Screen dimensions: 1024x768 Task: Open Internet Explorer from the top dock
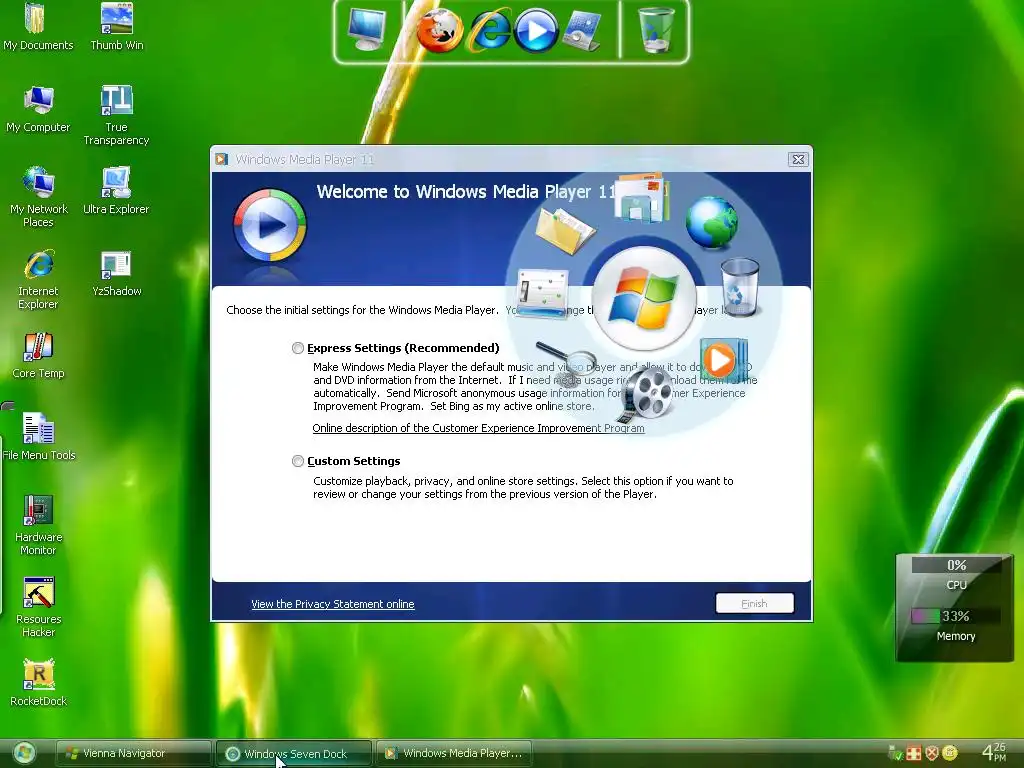(x=488, y=30)
